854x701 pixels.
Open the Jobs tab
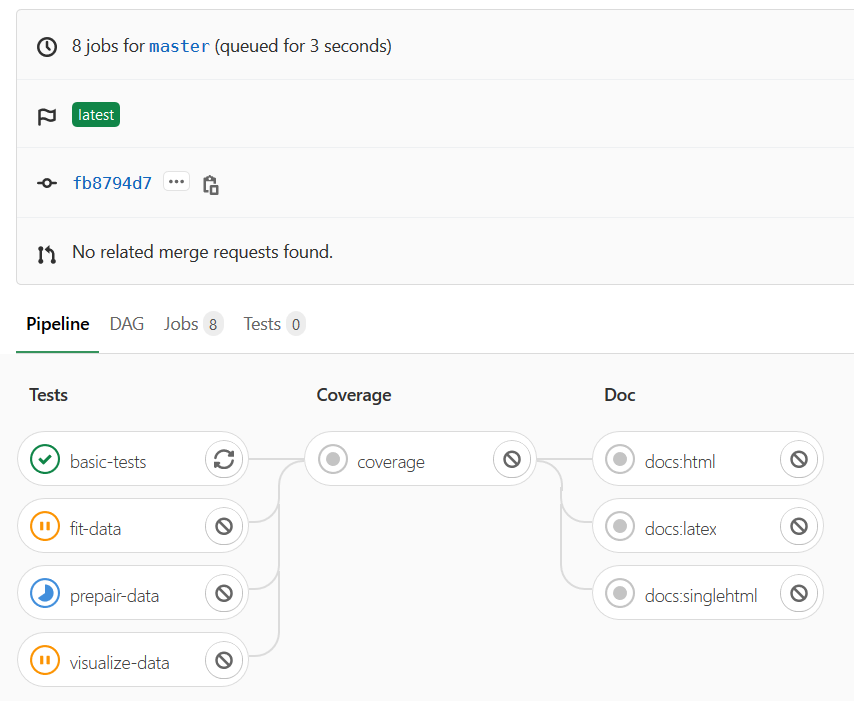click(x=181, y=324)
